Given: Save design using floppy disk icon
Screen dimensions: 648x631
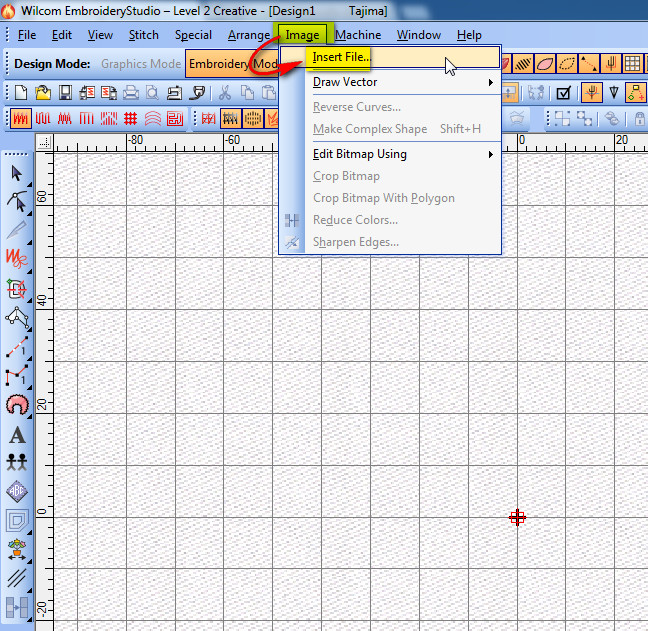Looking at the screenshot, I should click(x=65, y=93).
